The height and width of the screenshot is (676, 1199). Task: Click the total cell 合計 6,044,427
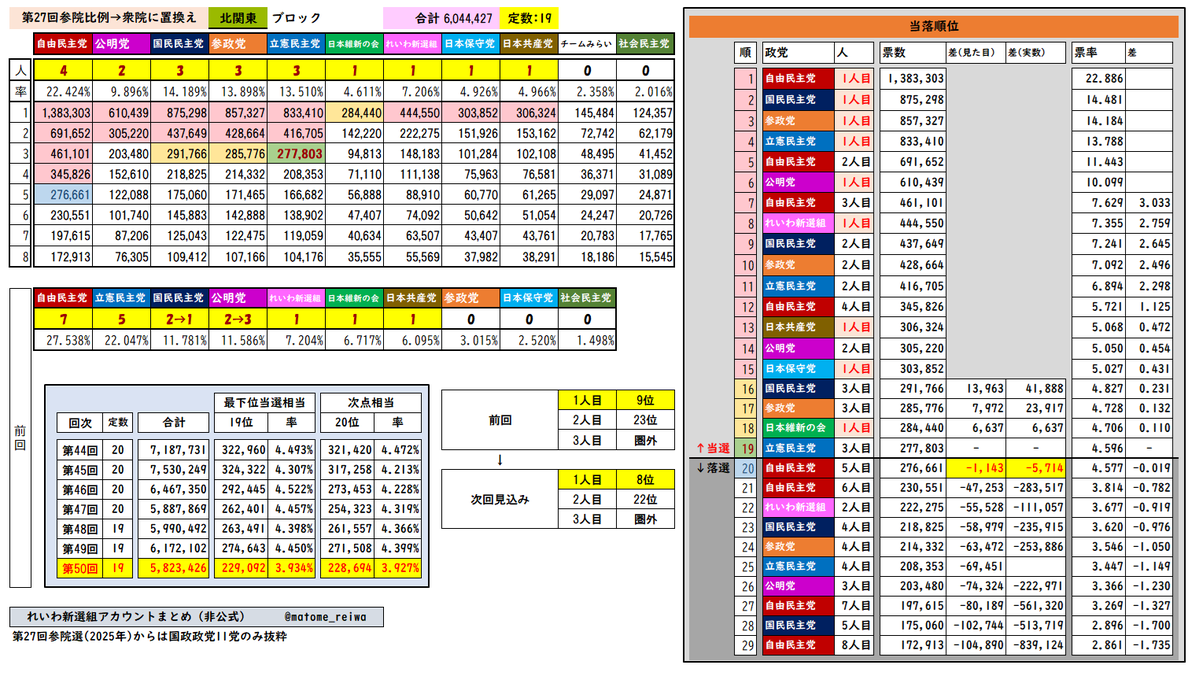tap(440, 18)
